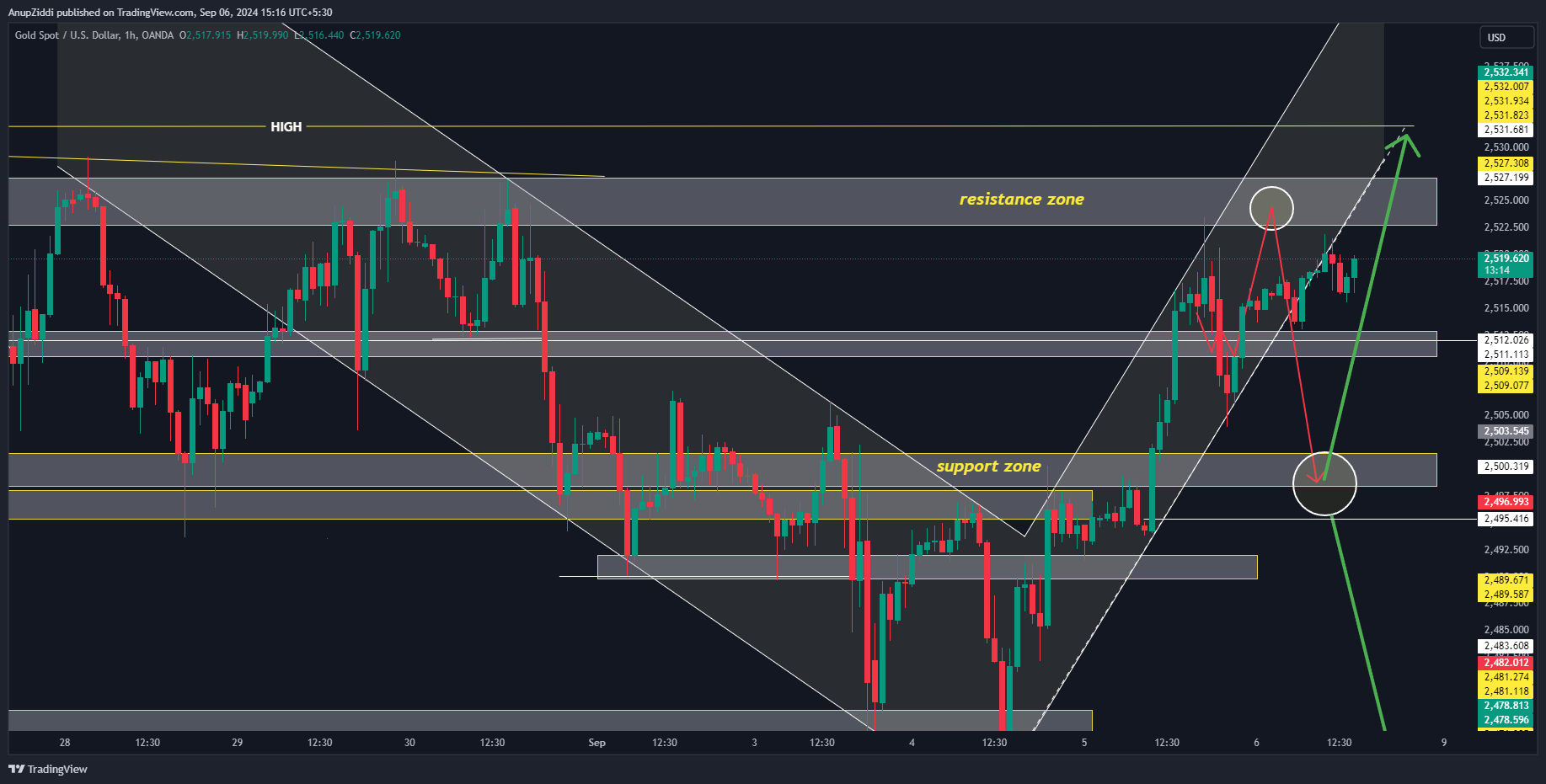Click the TradingView logo
The image size is (1546, 784).
point(48,769)
